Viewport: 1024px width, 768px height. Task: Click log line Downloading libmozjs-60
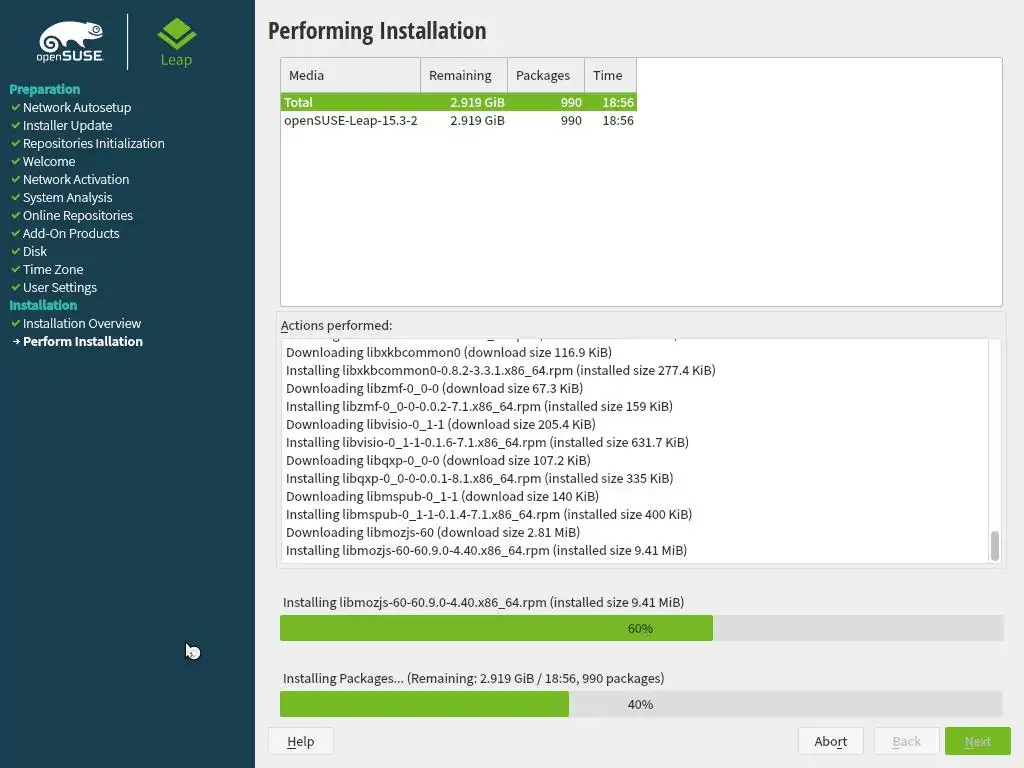(x=433, y=532)
